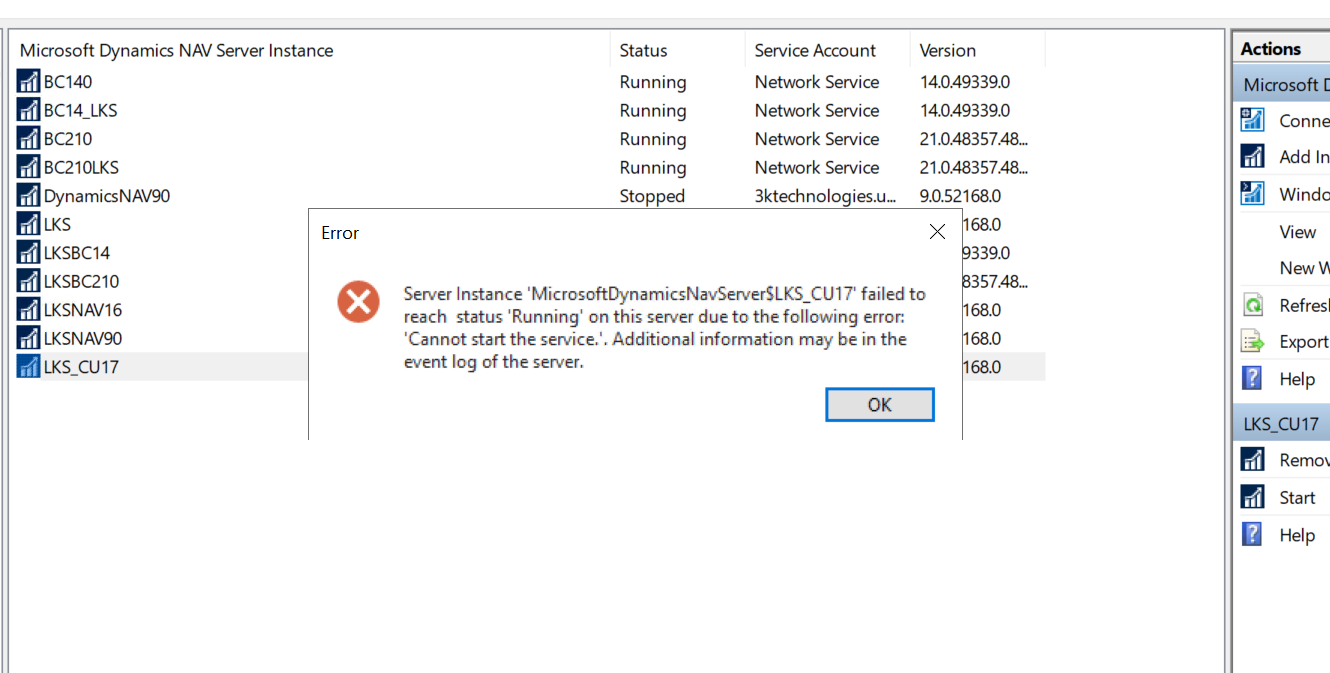
Task: Click the Export List action icon
Action: point(1252,342)
